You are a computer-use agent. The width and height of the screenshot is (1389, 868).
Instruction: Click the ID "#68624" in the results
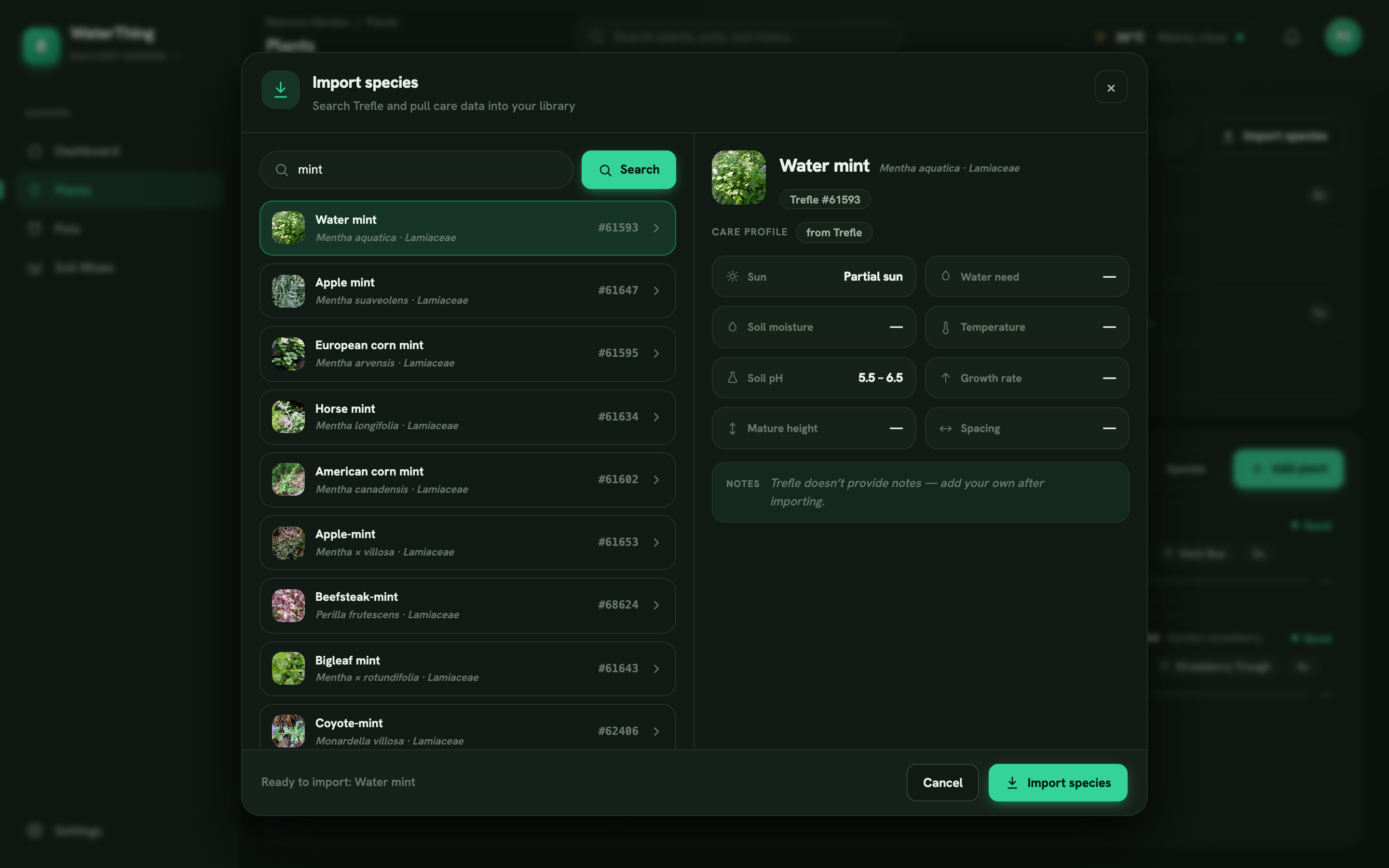618,605
